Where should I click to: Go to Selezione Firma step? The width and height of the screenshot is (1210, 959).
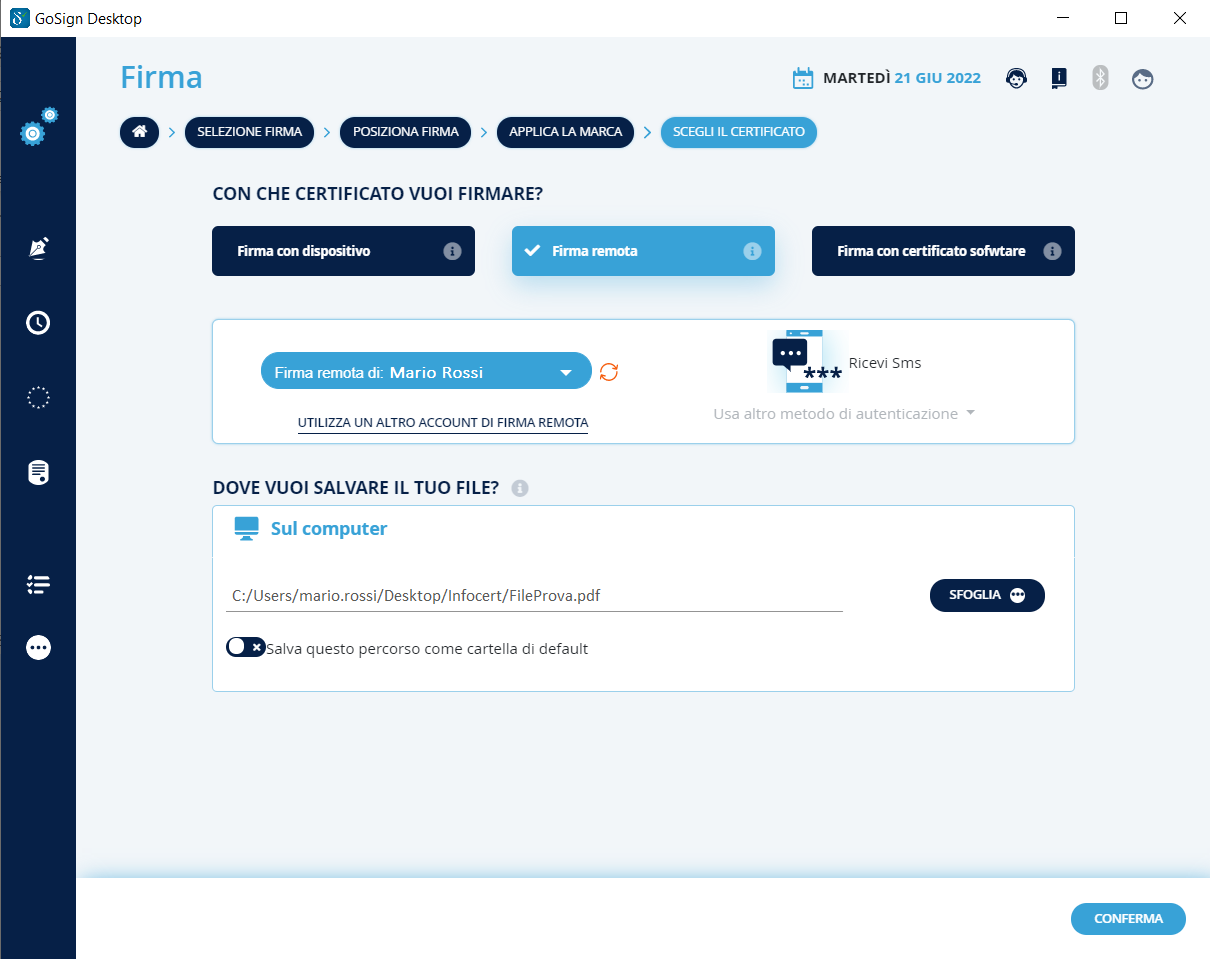click(x=250, y=132)
